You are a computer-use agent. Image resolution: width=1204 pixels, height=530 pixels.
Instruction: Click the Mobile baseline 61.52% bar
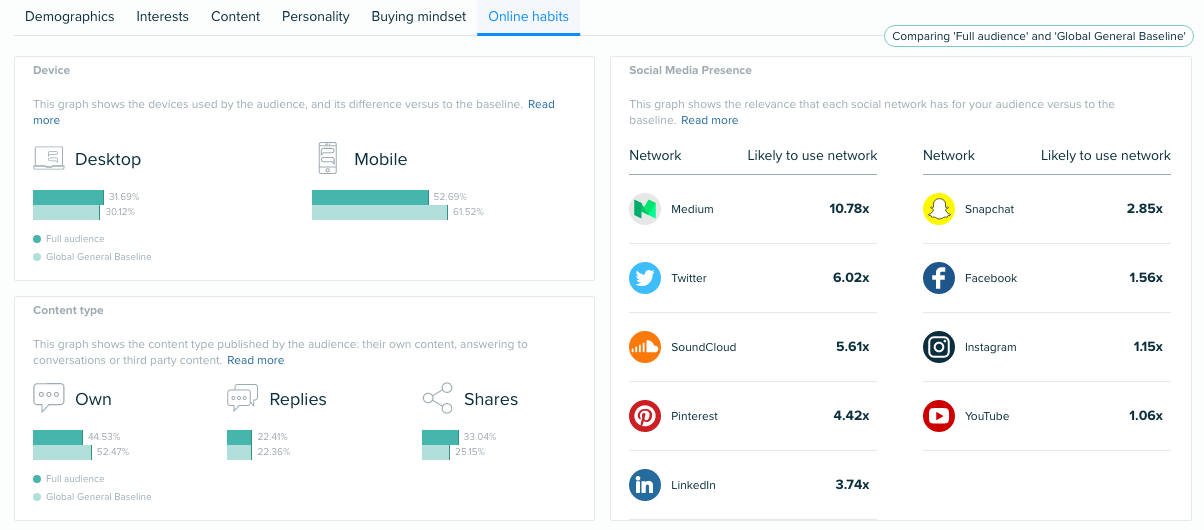click(380, 212)
